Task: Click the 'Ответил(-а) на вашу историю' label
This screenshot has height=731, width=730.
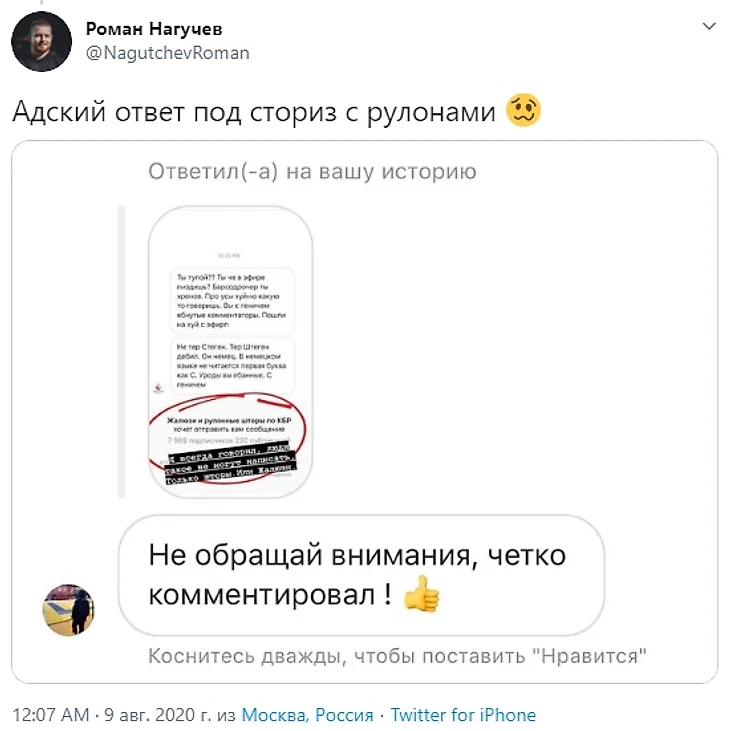Action: coord(312,172)
